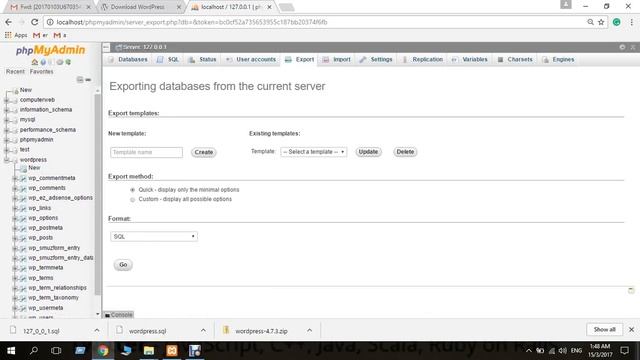
Task: Click Show all downloads
Action: [604, 329]
